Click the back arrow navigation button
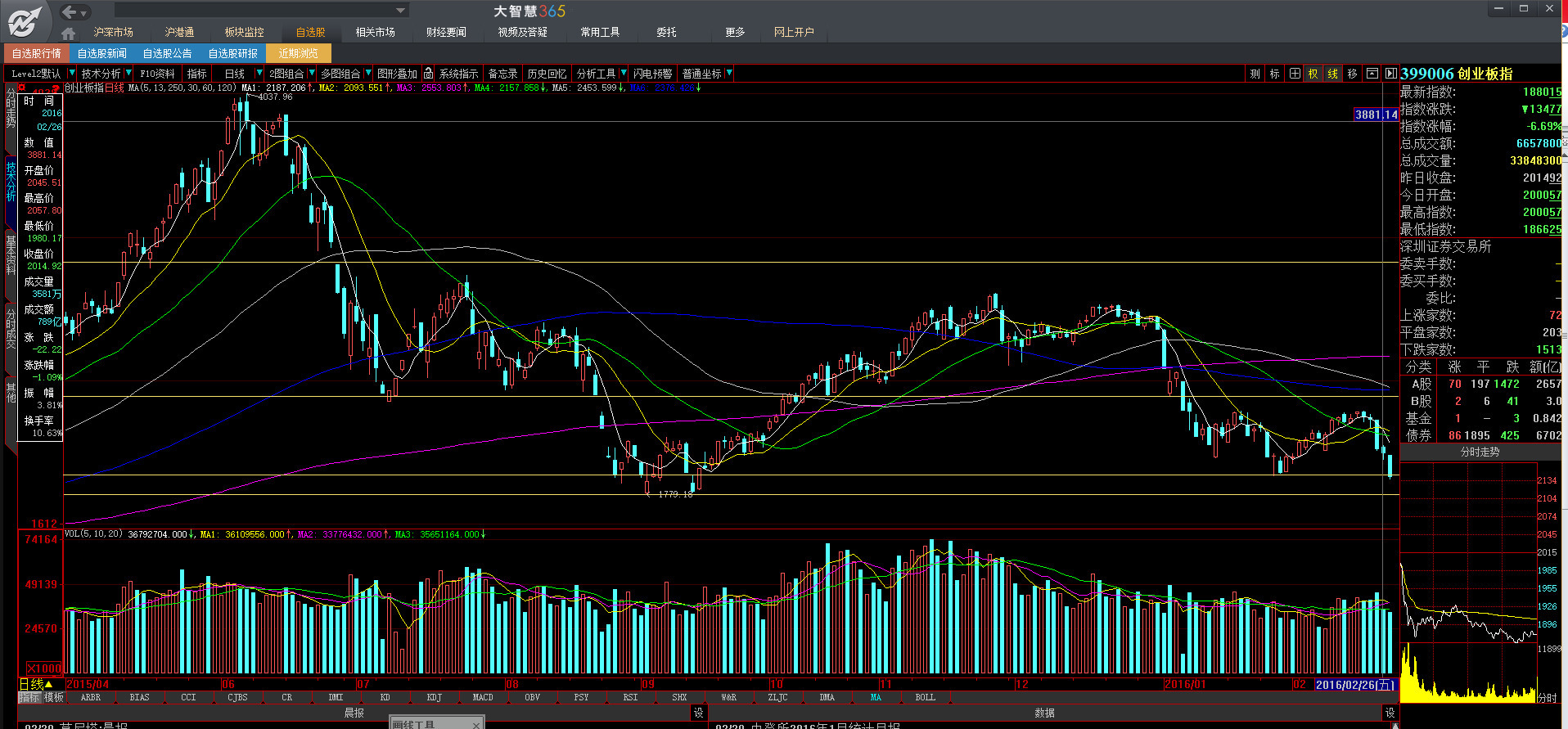The width and height of the screenshot is (1568, 729). [x=69, y=11]
